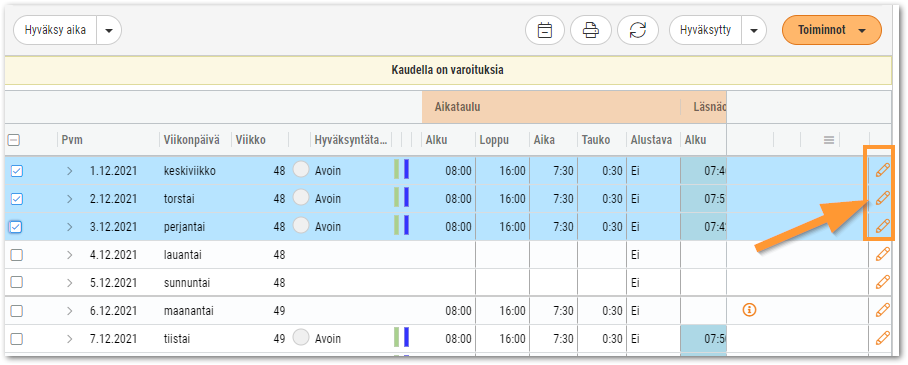Uncheck the 2.12.2021 torstai checkbox
This screenshot has height=365, width=908.
[16, 199]
